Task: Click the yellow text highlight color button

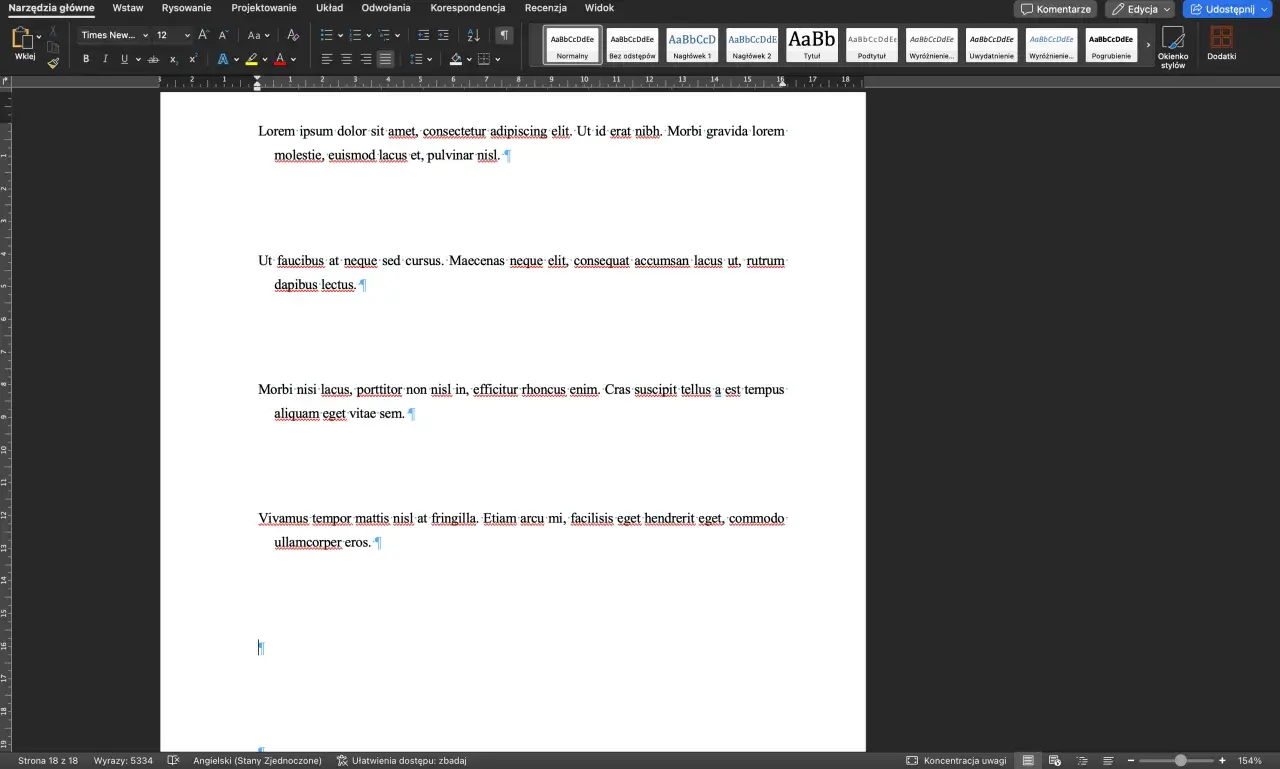Action: (x=252, y=60)
